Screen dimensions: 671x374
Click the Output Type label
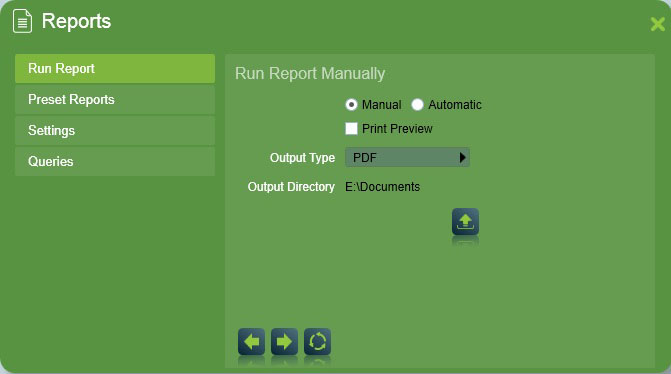click(302, 158)
